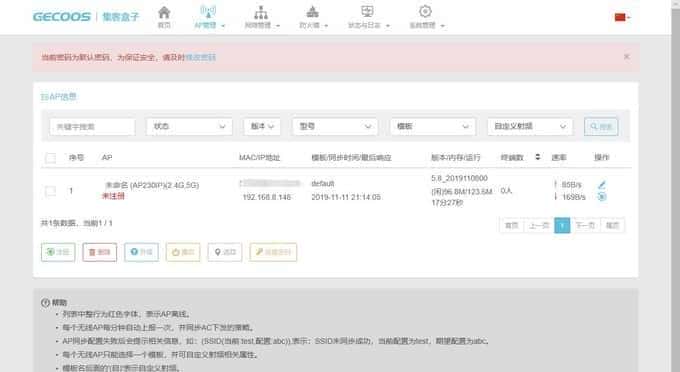Click the help section title icon
This screenshot has width=680, height=372.
45,303
